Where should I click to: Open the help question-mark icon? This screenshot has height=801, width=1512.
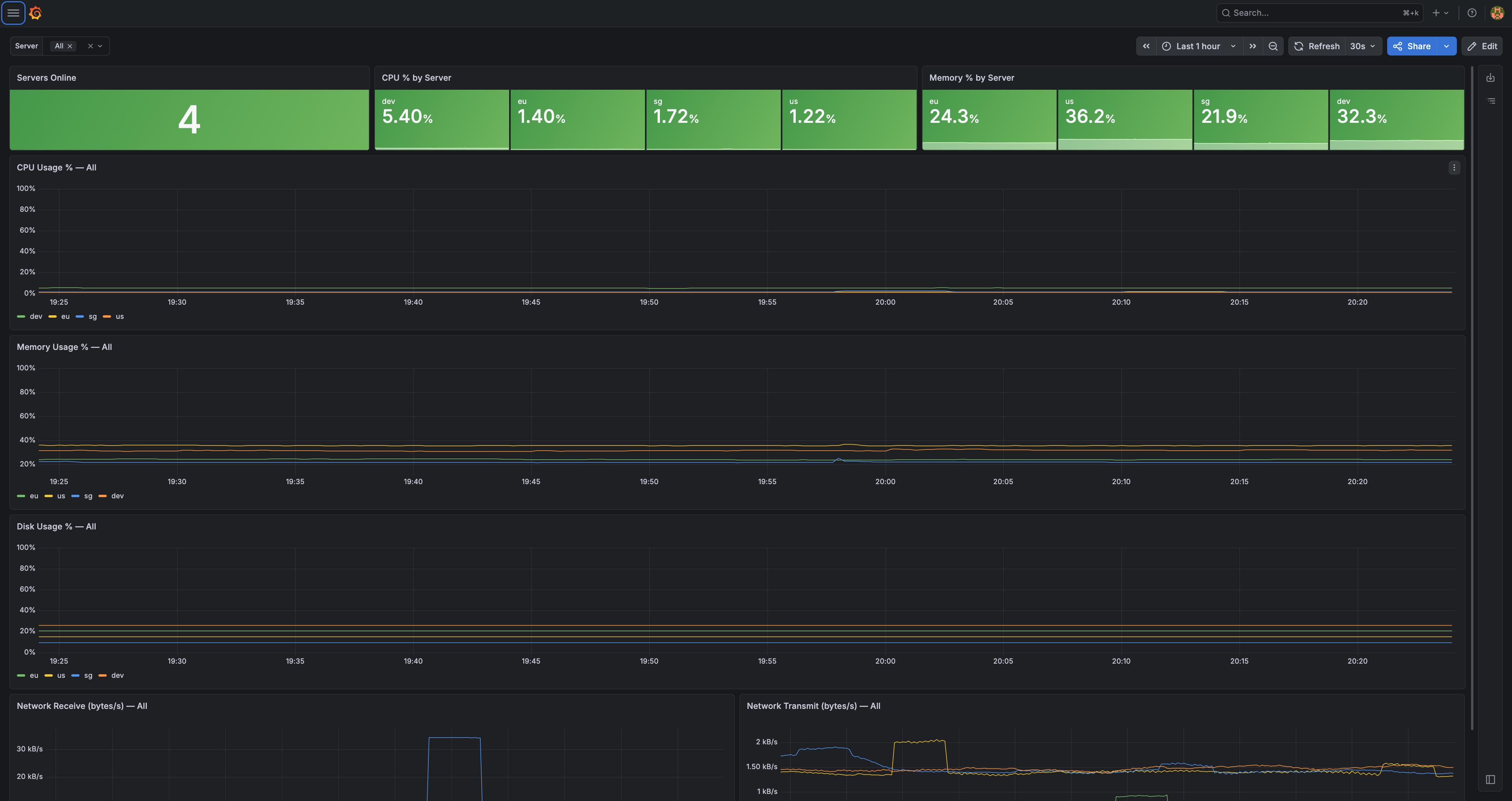(x=1472, y=13)
